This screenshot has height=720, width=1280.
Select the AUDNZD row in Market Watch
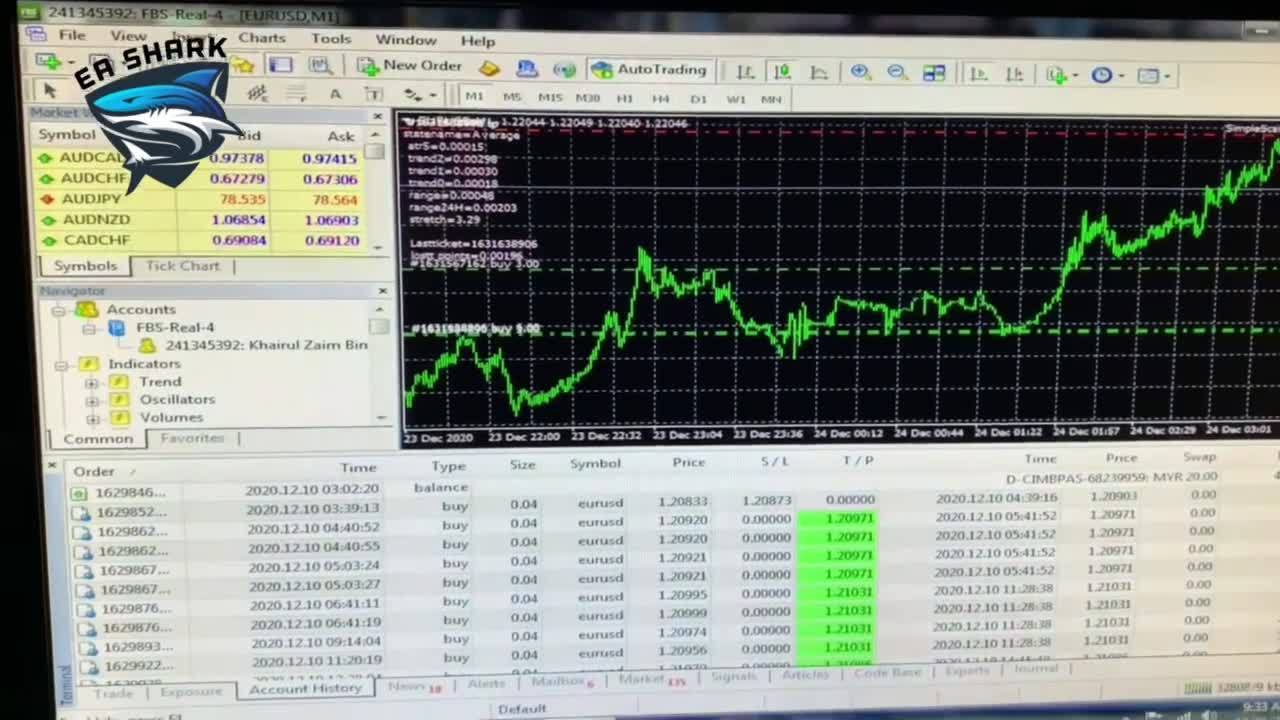click(201, 220)
